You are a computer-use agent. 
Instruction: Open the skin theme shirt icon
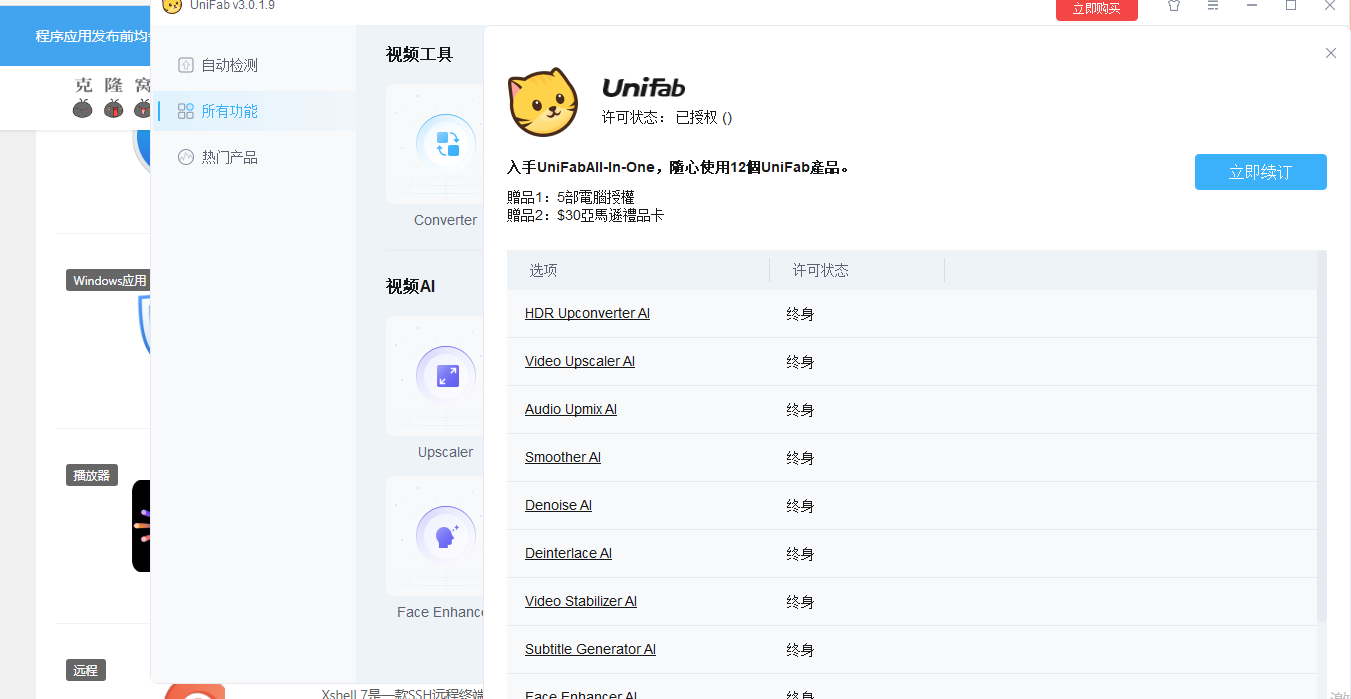[x=1174, y=6]
